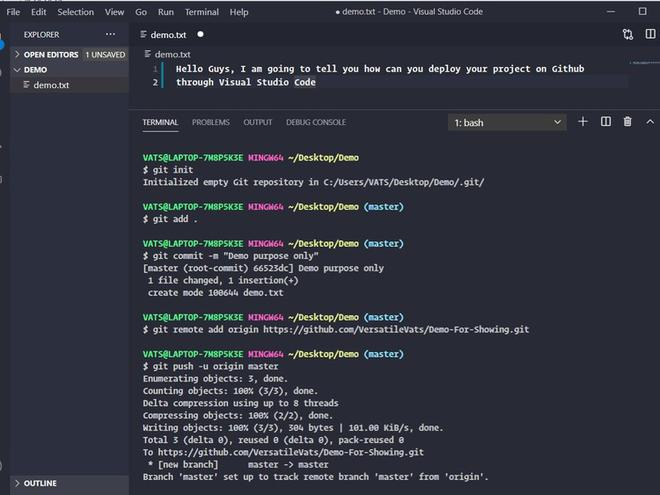Click github URL in the 'To https' line

(291, 452)
